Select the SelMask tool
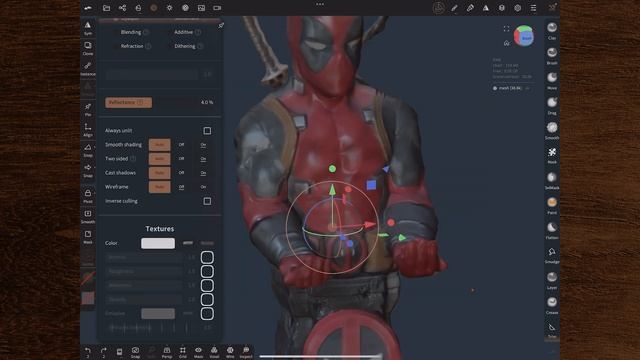This screenshot has width=640, height=360. point(552,181)
